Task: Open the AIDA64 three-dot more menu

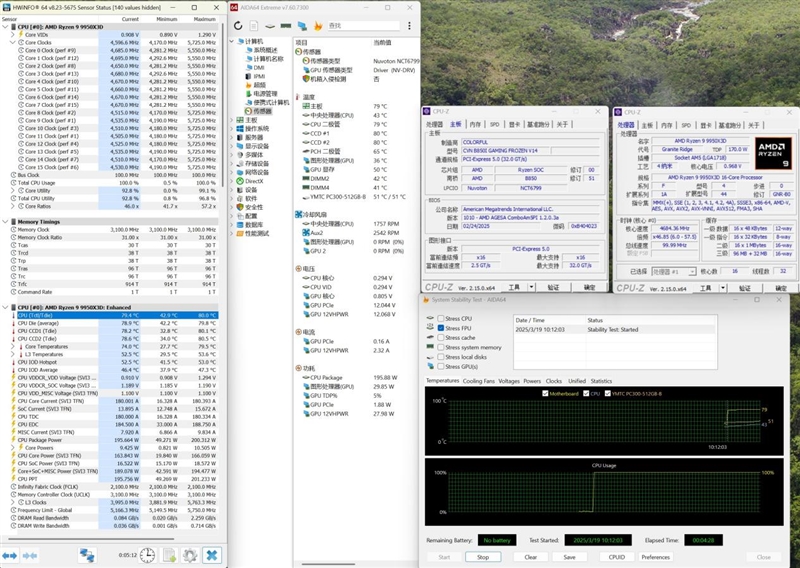Action: coord(409,26)
